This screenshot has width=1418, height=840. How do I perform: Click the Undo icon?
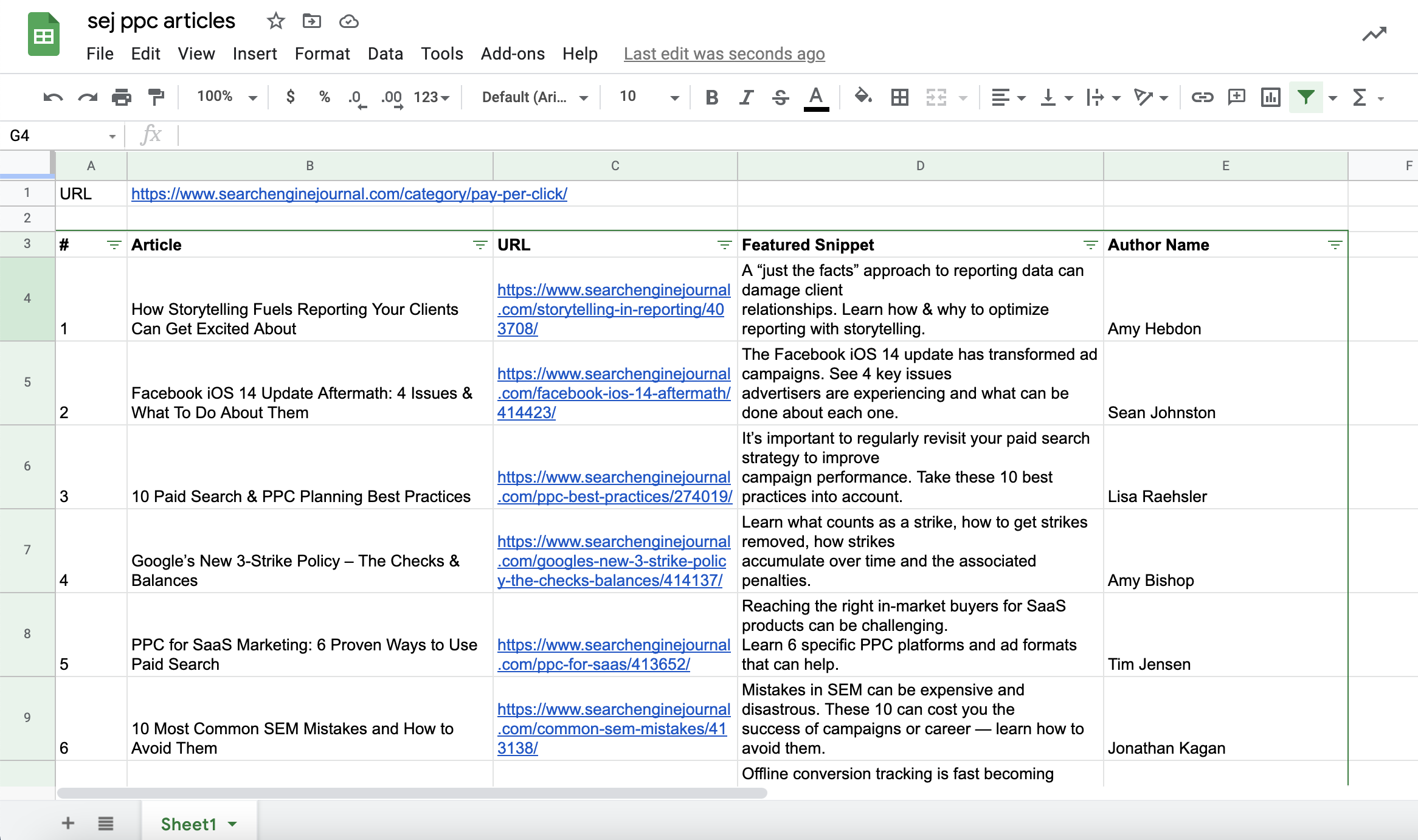[53, 97]
